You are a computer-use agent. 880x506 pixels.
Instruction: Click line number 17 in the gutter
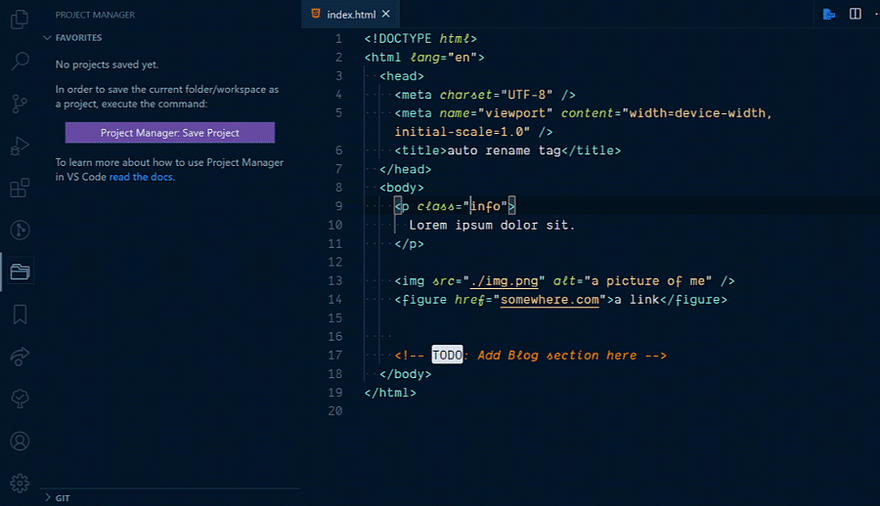(335, 355)
